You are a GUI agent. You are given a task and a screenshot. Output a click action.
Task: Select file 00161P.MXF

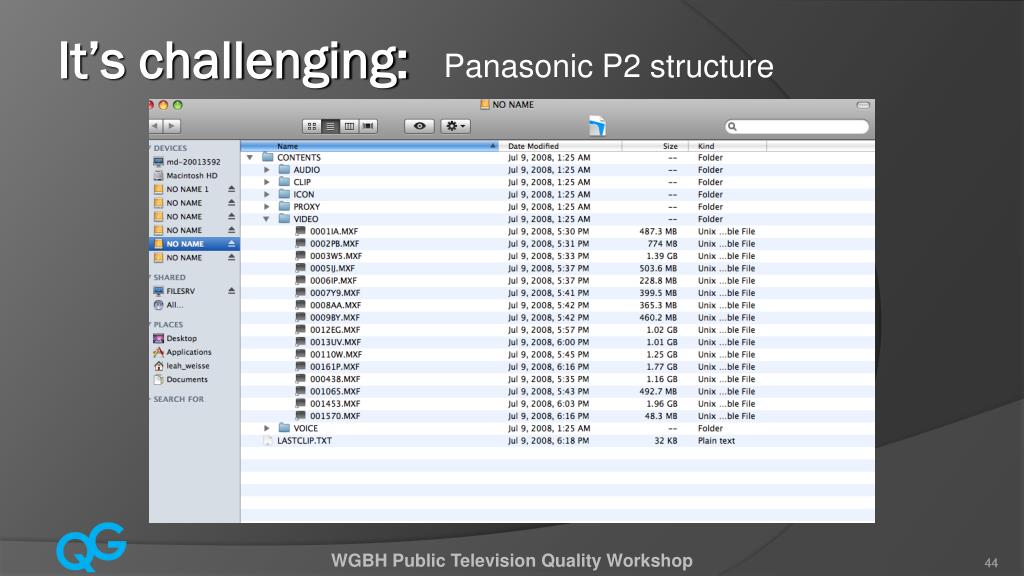tap(334, 367)
